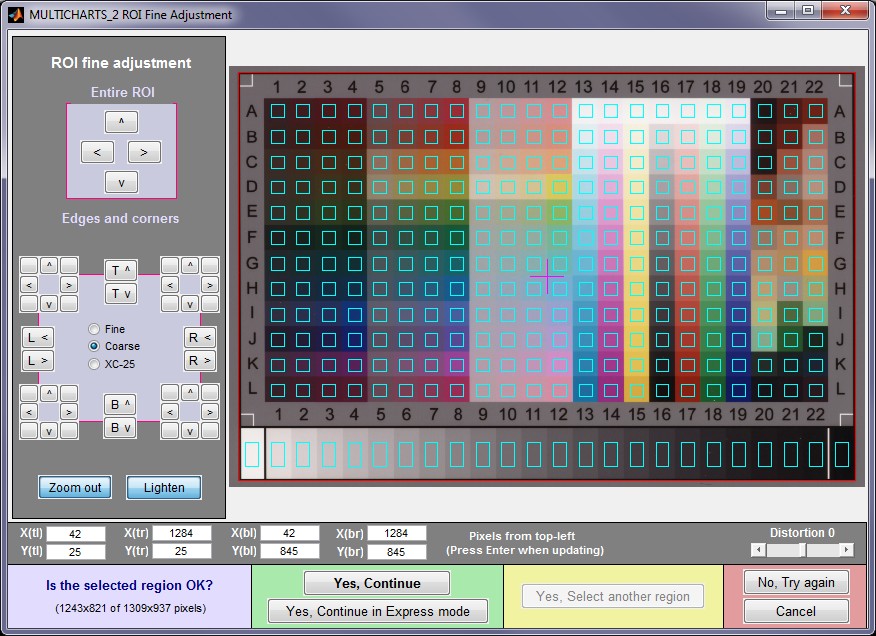Nudge bottom-left corner down

pyautogui.click(x=49, y=431)
